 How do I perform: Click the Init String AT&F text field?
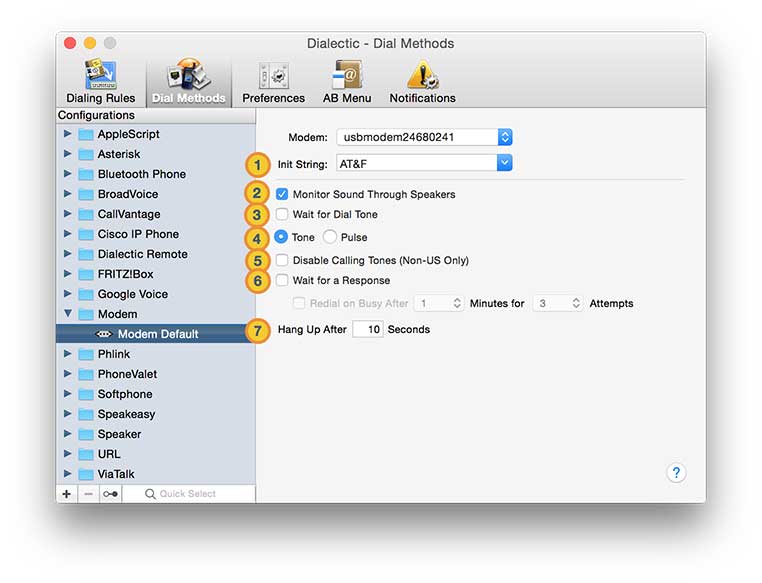416,163
